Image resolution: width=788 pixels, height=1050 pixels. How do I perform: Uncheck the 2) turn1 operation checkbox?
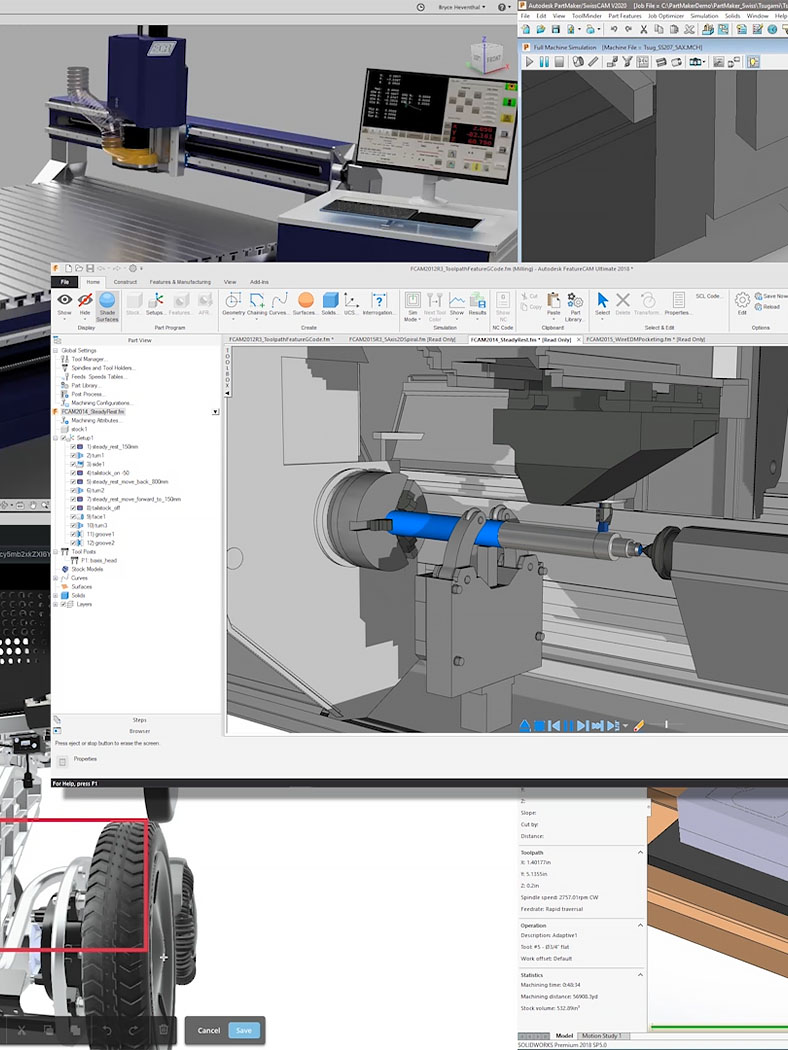pyautogui.click(x=74, y=455)
